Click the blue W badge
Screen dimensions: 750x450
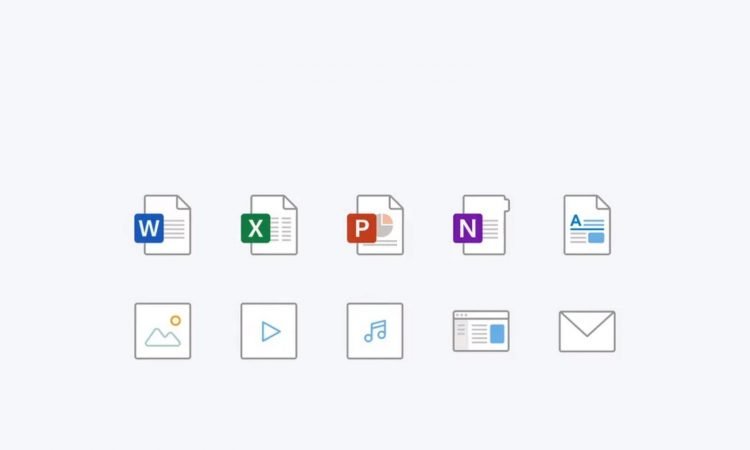(x=149, y=229)
